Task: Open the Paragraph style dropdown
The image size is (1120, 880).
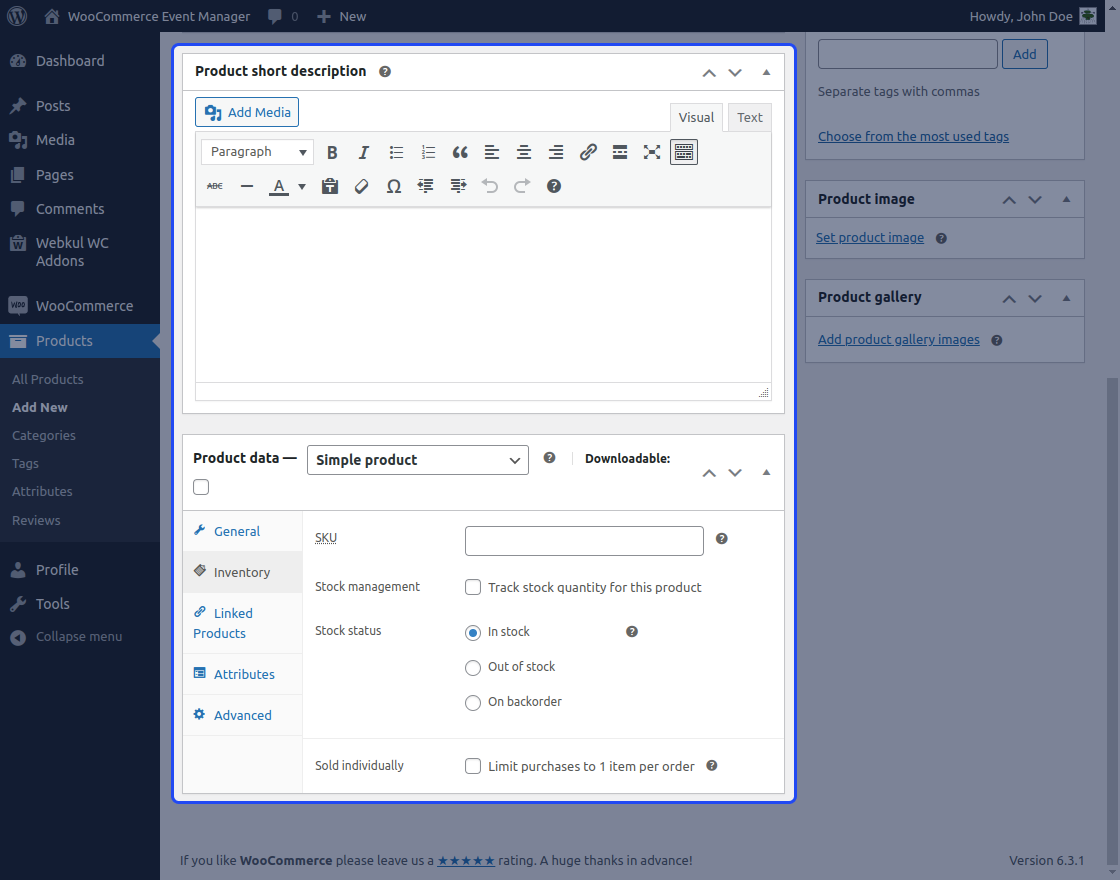Action: tap(256, 151)
